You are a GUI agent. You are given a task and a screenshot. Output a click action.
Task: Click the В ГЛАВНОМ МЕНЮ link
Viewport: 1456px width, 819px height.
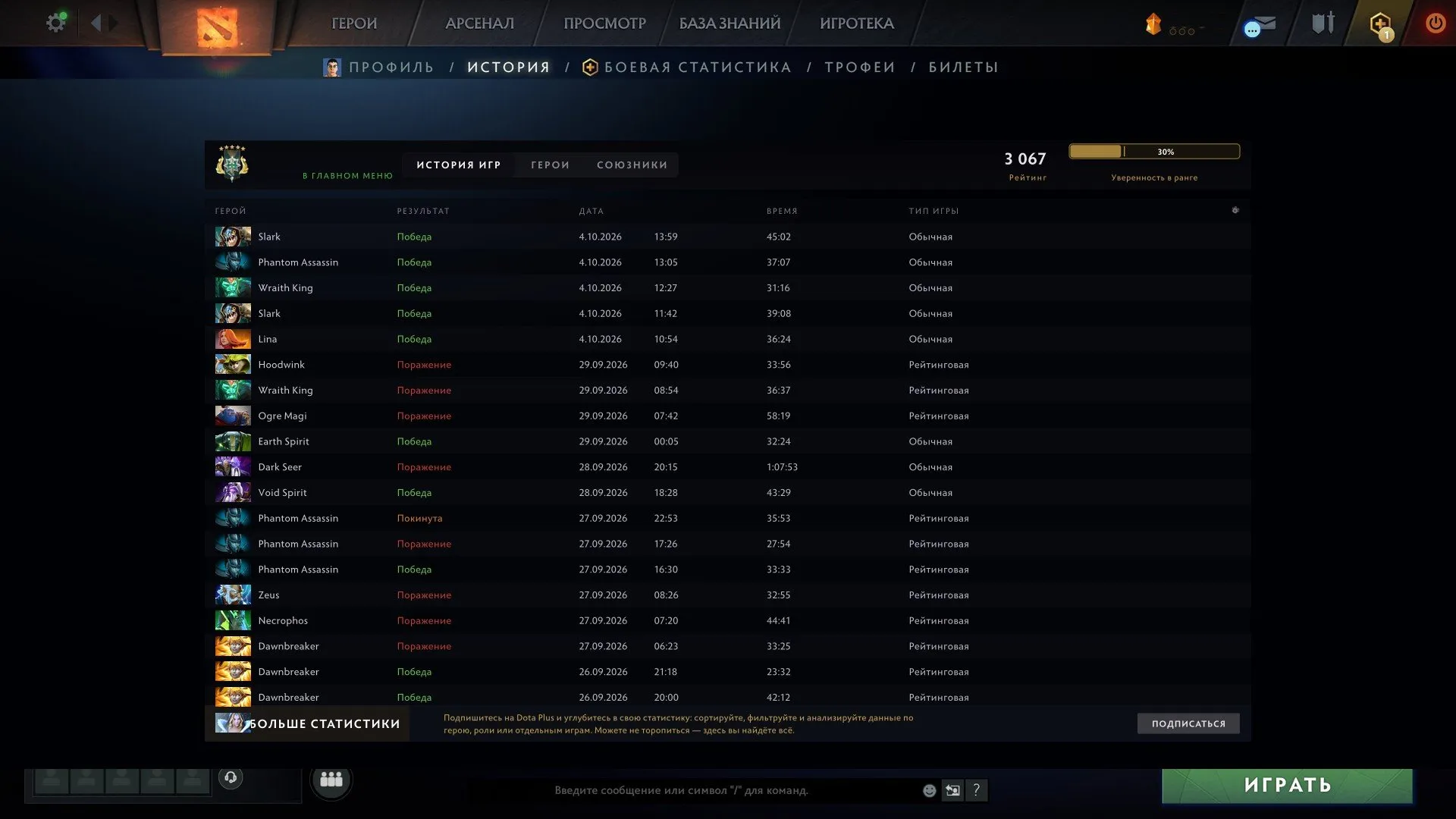click(x=347, y=176)
